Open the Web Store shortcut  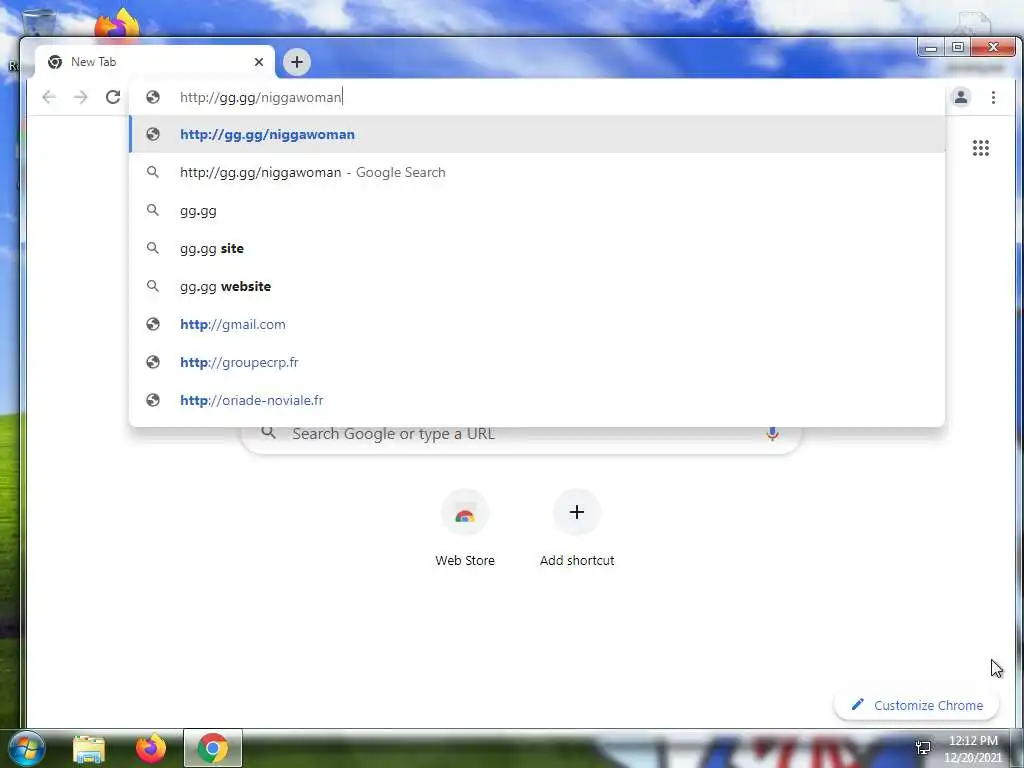[465, 528]
